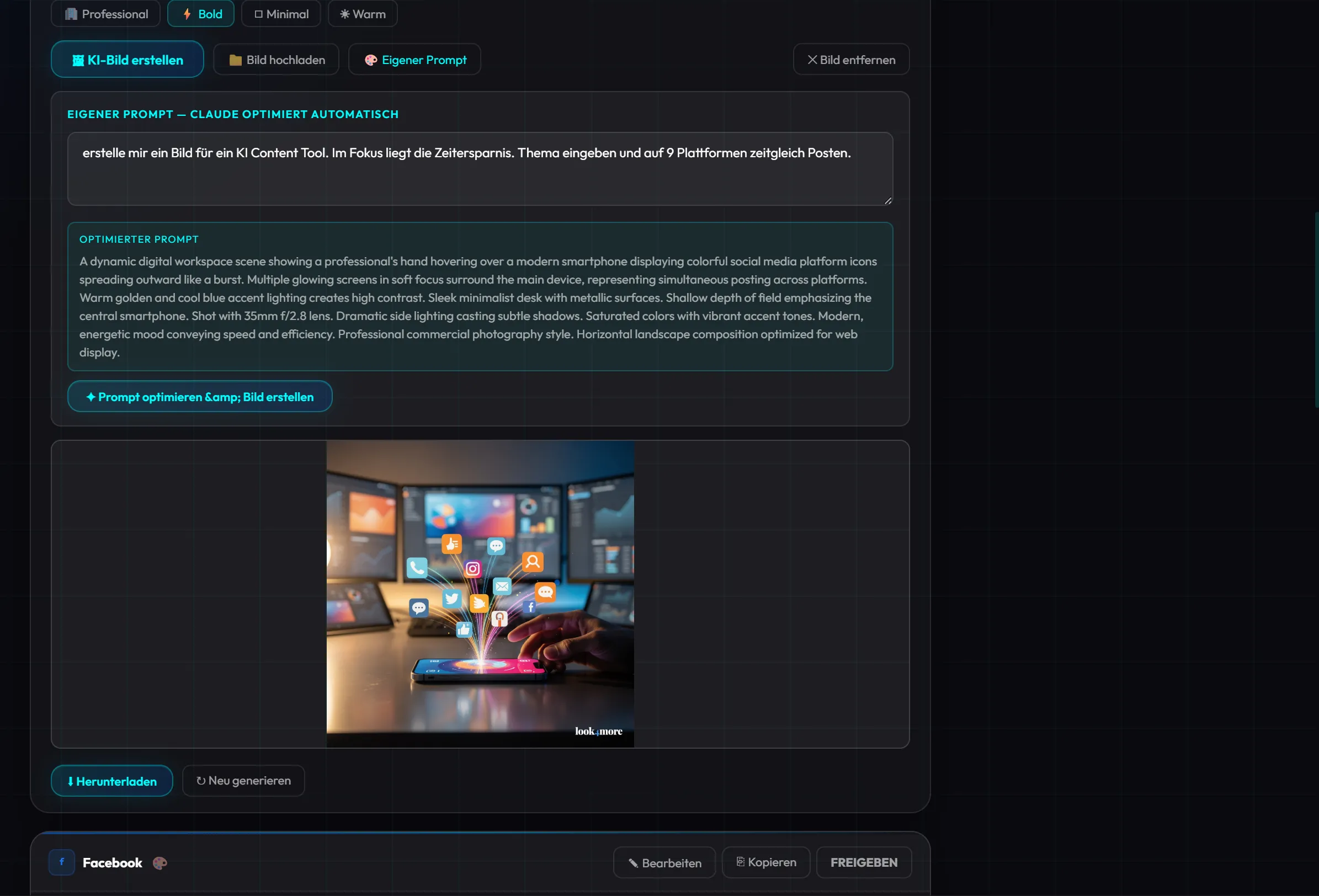Click Prompt optimieren & Bild erstellen

click(x=200, y=397)
